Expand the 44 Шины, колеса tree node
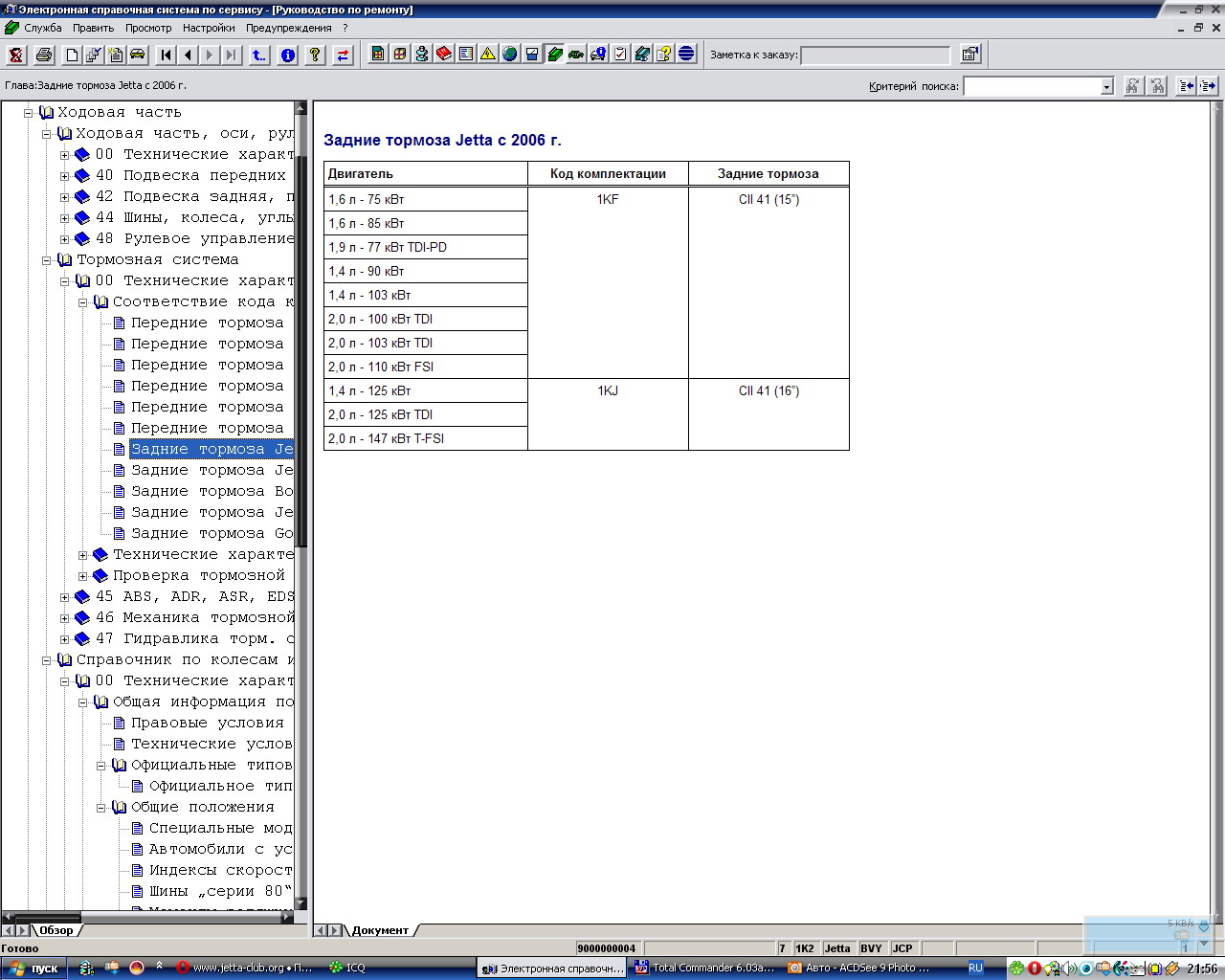The height and width of the screenshot is (980, 1225). [x=65, y=218]
